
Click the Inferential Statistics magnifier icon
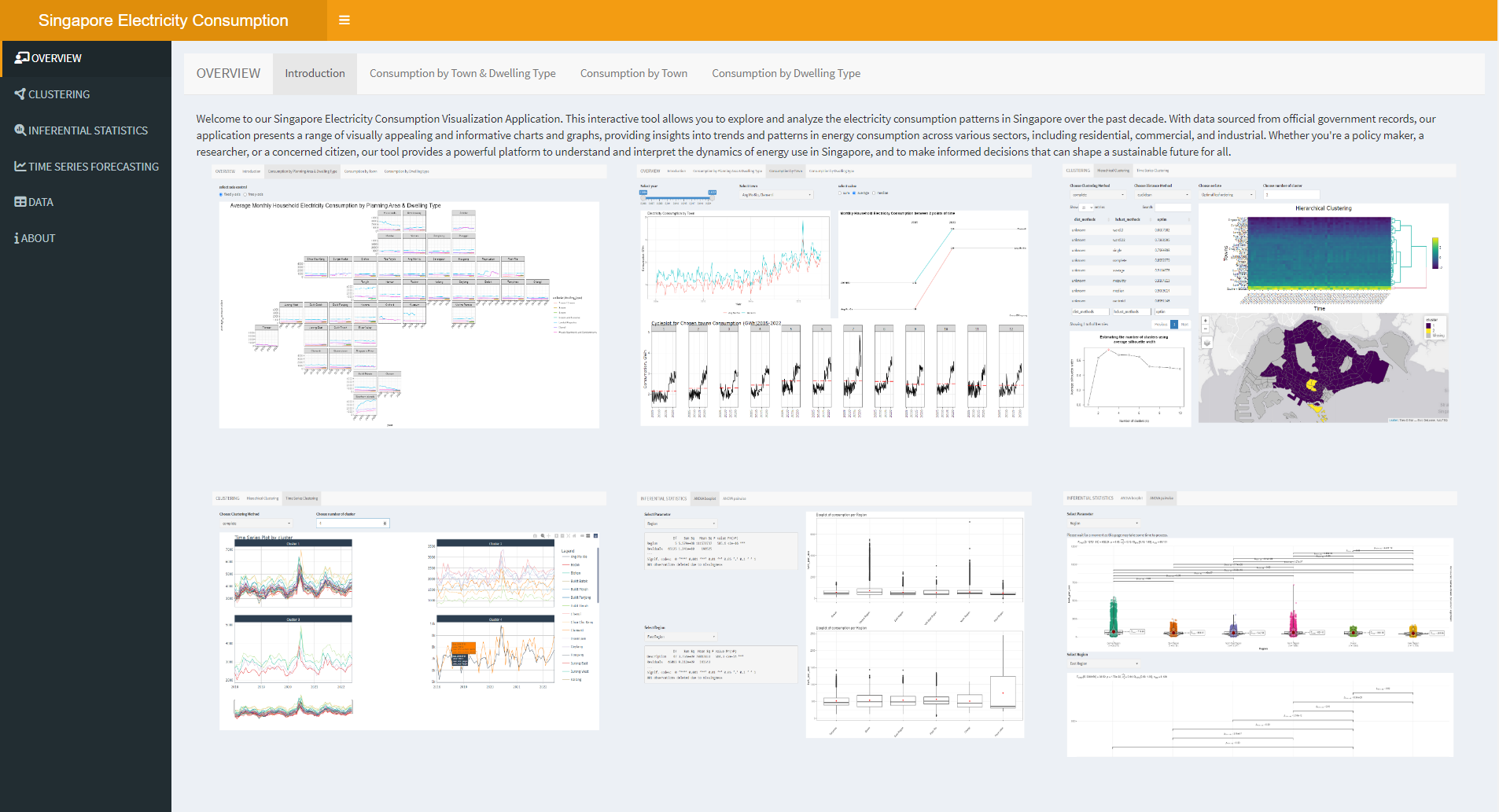point(20,130)
